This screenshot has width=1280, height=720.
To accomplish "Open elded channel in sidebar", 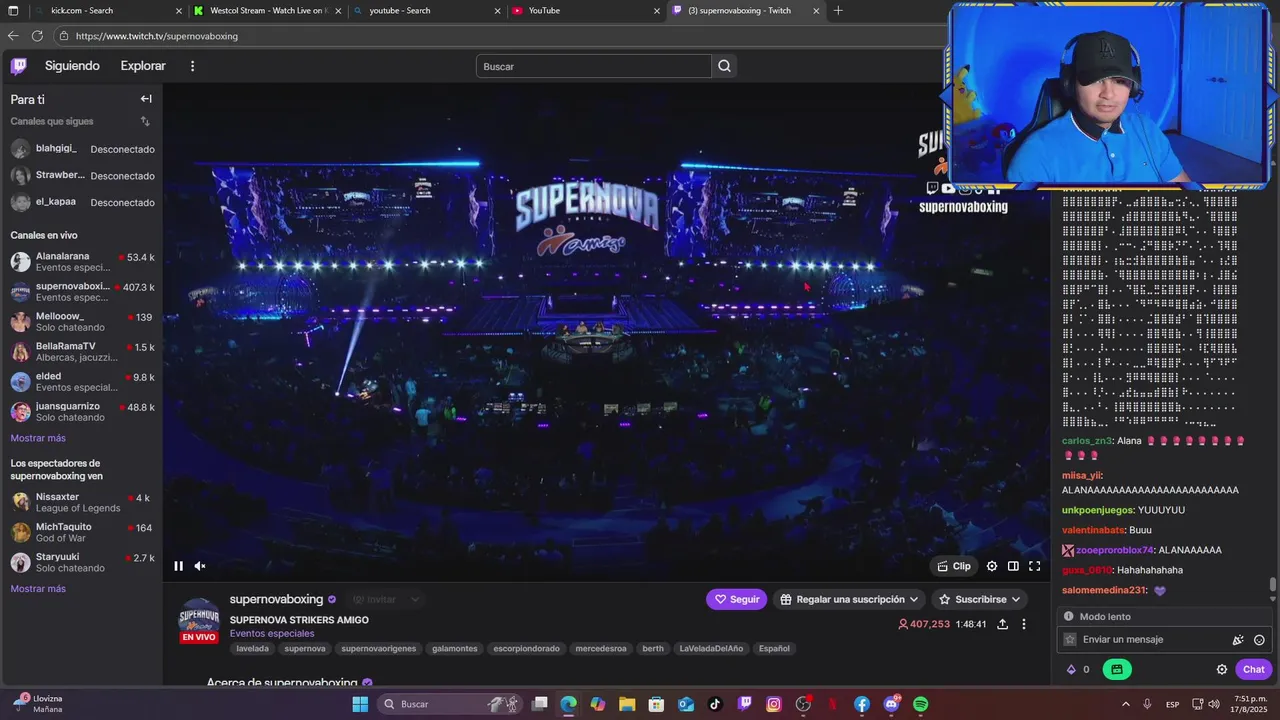I will pyautogui.click(x=81, y=382).
